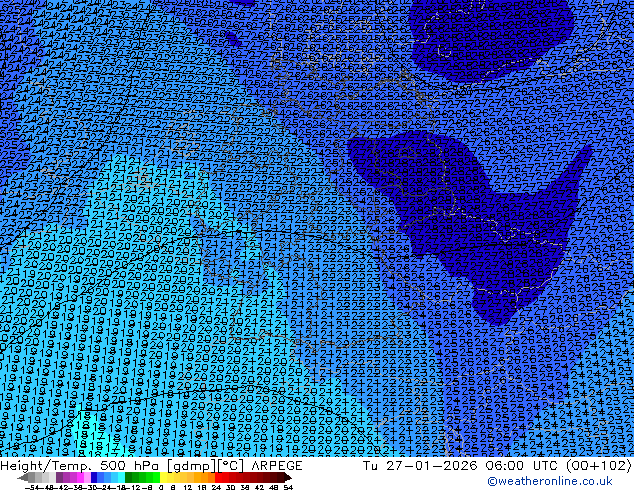Click the grey left arrowhead of the color legend
Screen dimensions: 634x490
[x=23, y=478]
